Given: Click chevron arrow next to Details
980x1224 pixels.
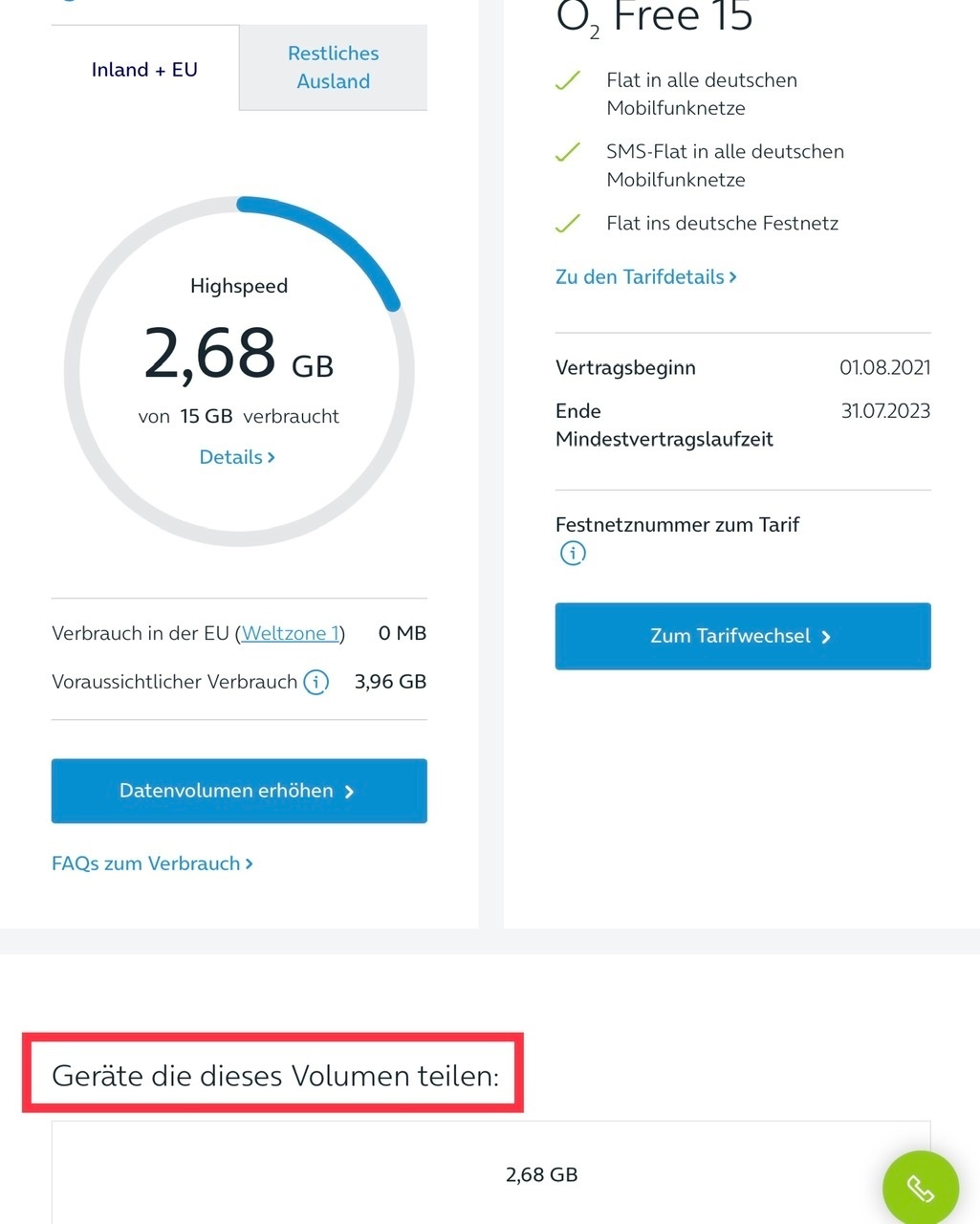Looking at the screenshot, I should point(272,458).
